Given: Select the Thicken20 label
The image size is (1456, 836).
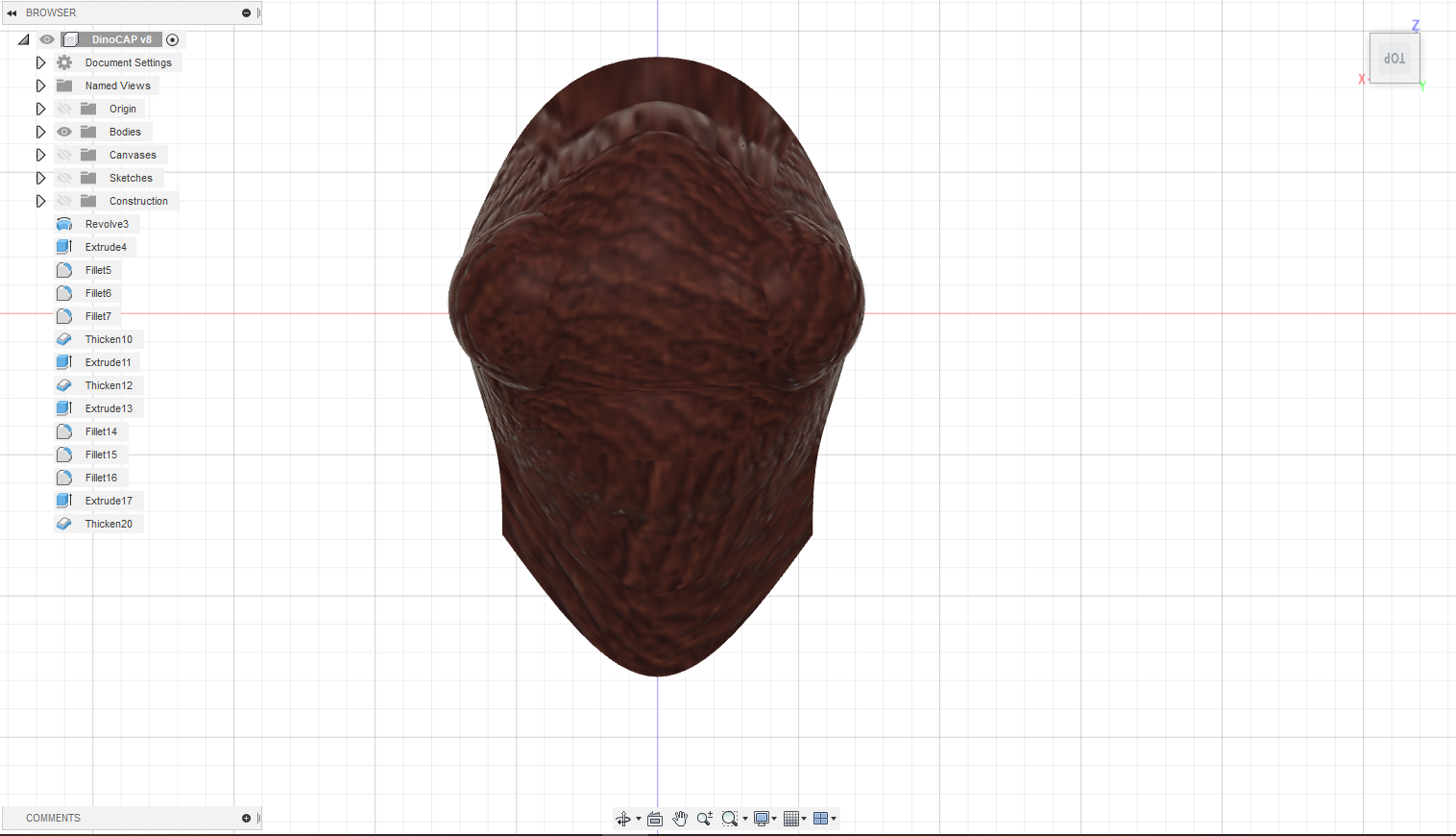Looking at the screenshot, I should pyautogui.click(x=109, y=524).
